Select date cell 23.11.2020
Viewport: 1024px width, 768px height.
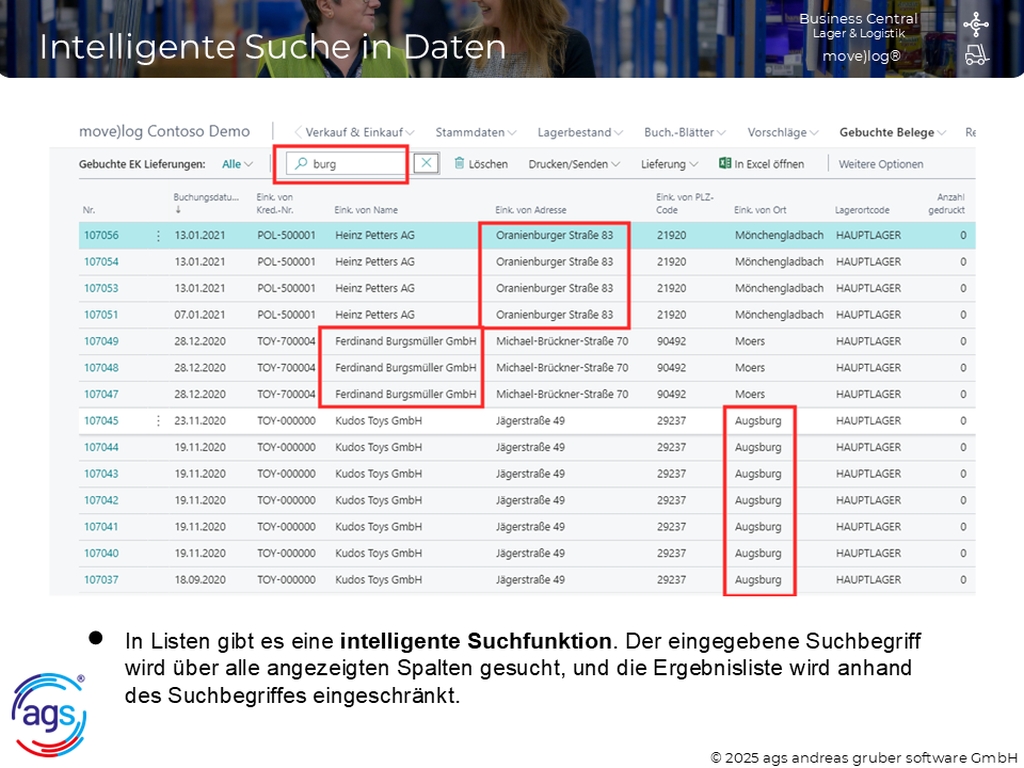[x=200, y=421]
